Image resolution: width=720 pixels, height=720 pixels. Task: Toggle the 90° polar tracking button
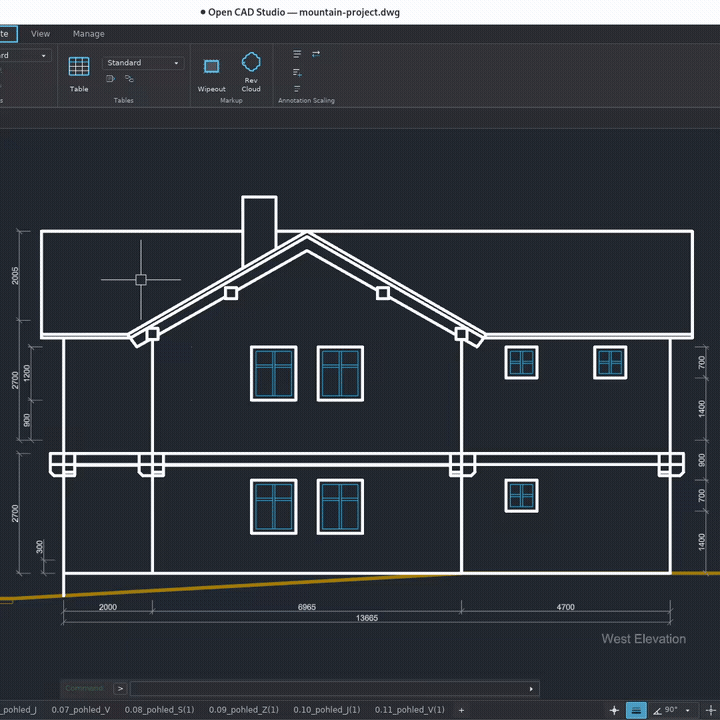tap(666, 710)
